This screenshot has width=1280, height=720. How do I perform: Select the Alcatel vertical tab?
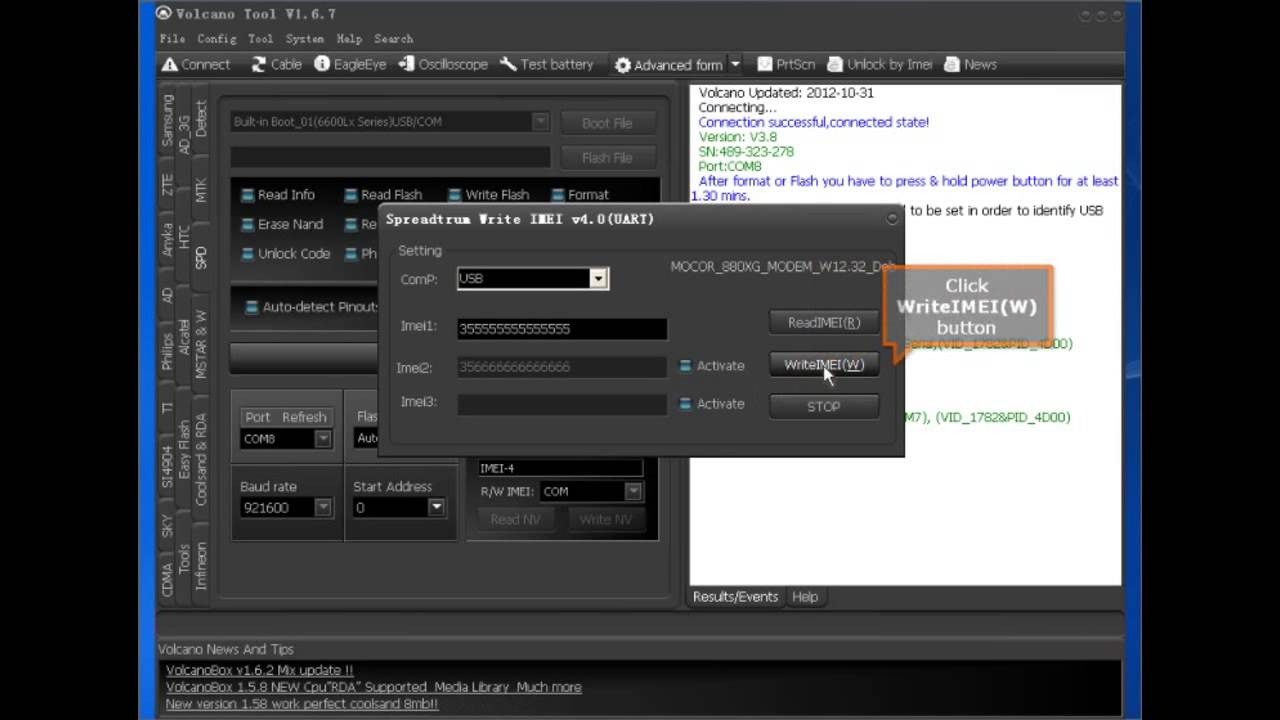[184, 337]
